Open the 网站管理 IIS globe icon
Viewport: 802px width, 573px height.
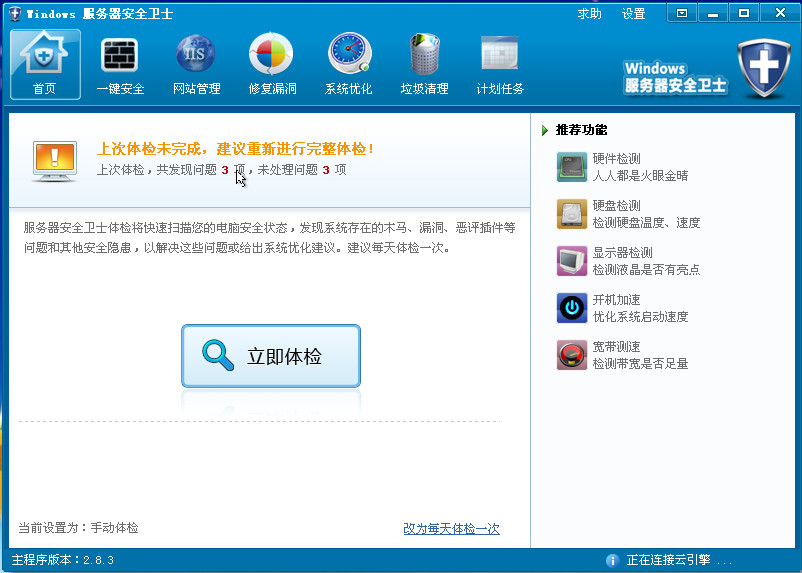[x=195, y=54]
